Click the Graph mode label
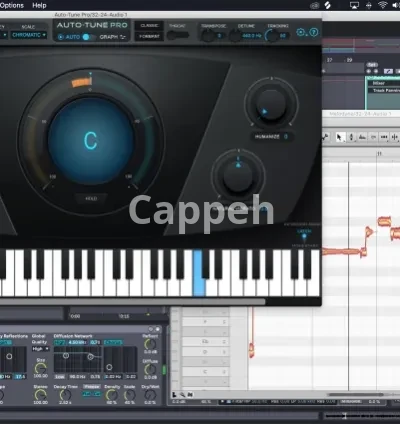400x424 pixels. 109,37
